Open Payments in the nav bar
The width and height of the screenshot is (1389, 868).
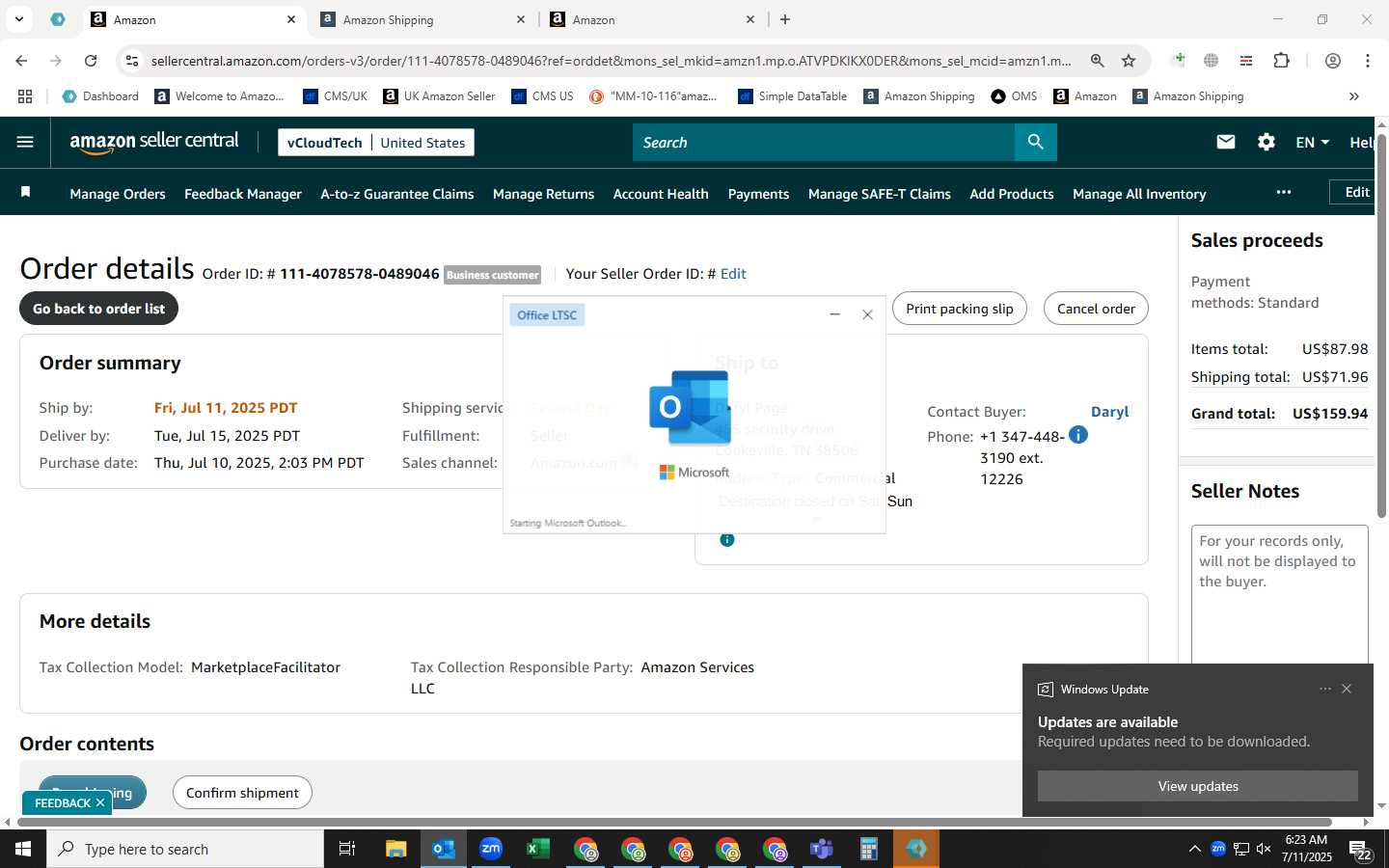click(758, 194)
